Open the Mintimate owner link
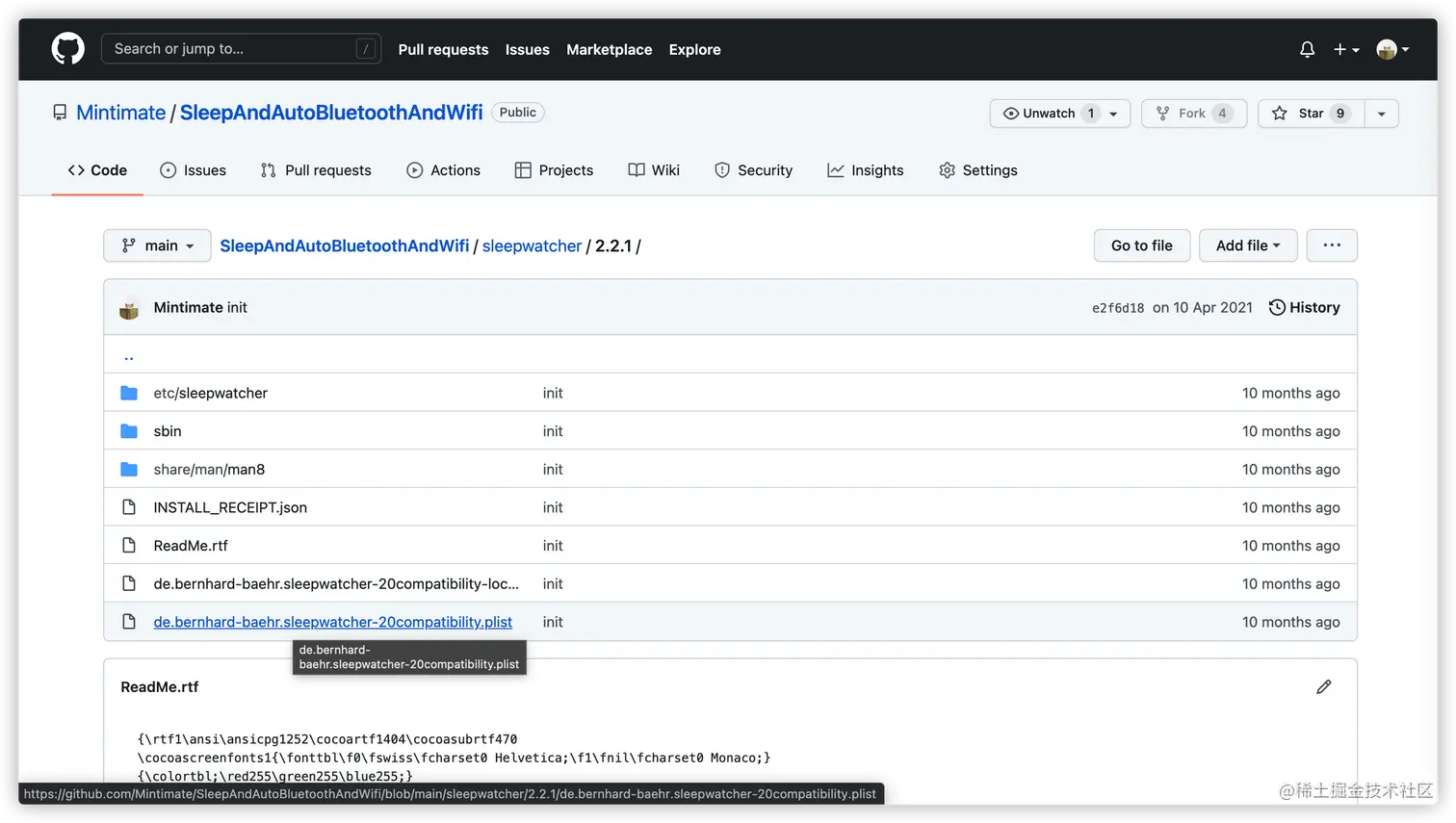This screenshot has width=1456, height=823. coord(120,113)
